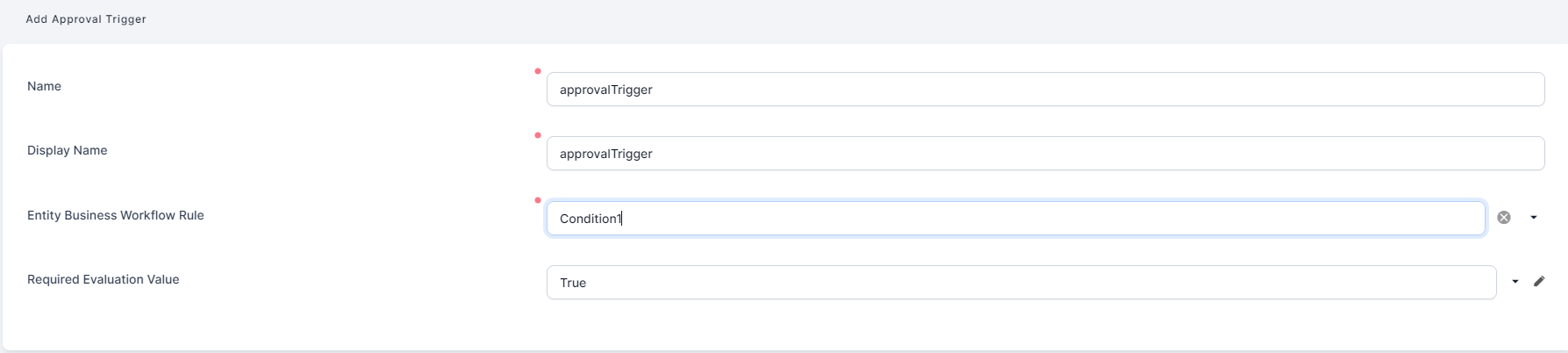Click the 'Condition1' text in the rule field
This screenshot has height=353, width=1568.
[590, 219]
